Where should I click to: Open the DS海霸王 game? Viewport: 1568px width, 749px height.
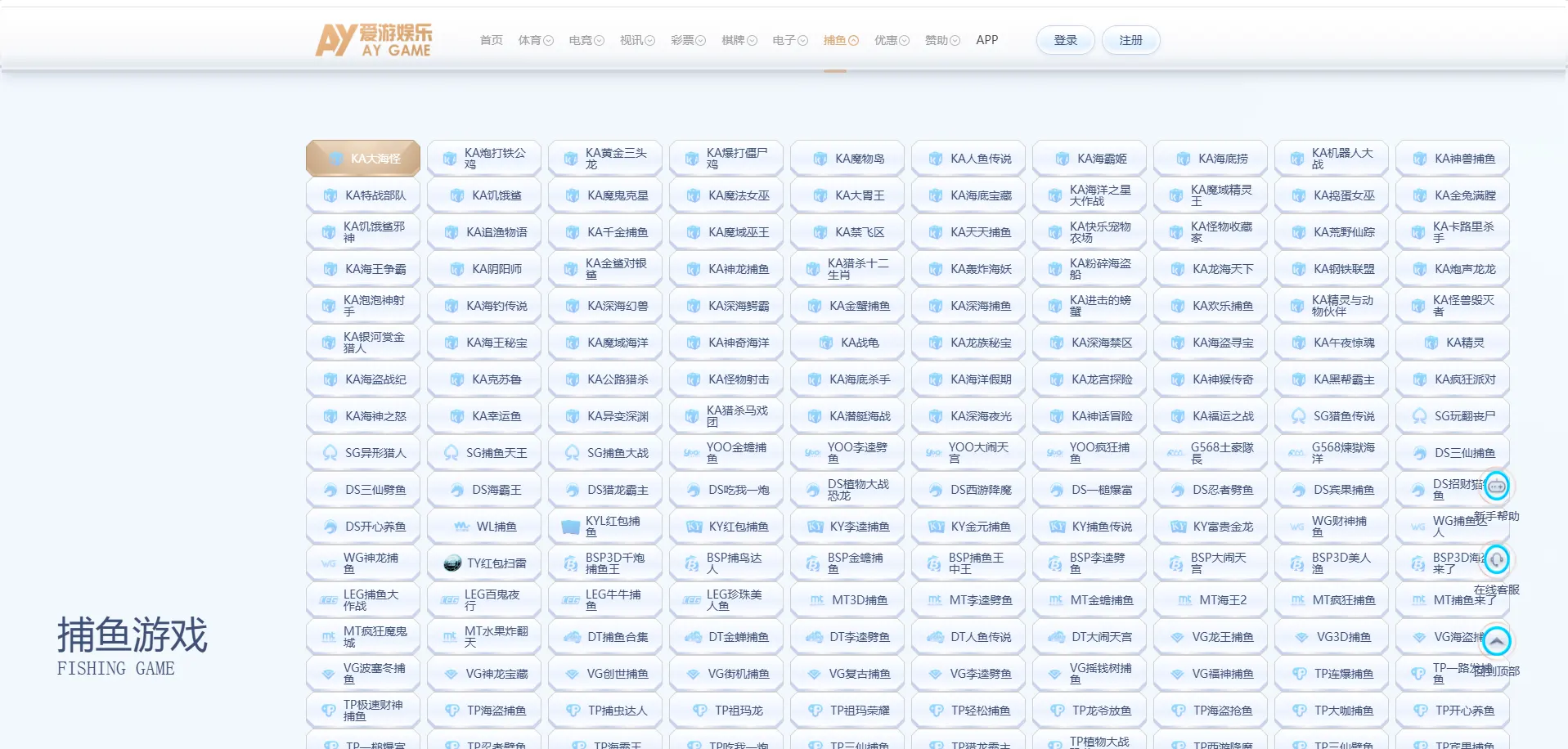[x=484, y=490]
